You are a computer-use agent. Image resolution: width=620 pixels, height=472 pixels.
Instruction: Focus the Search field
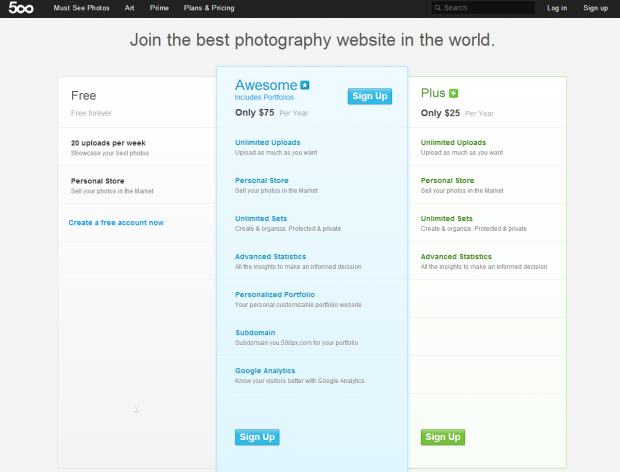483,8
